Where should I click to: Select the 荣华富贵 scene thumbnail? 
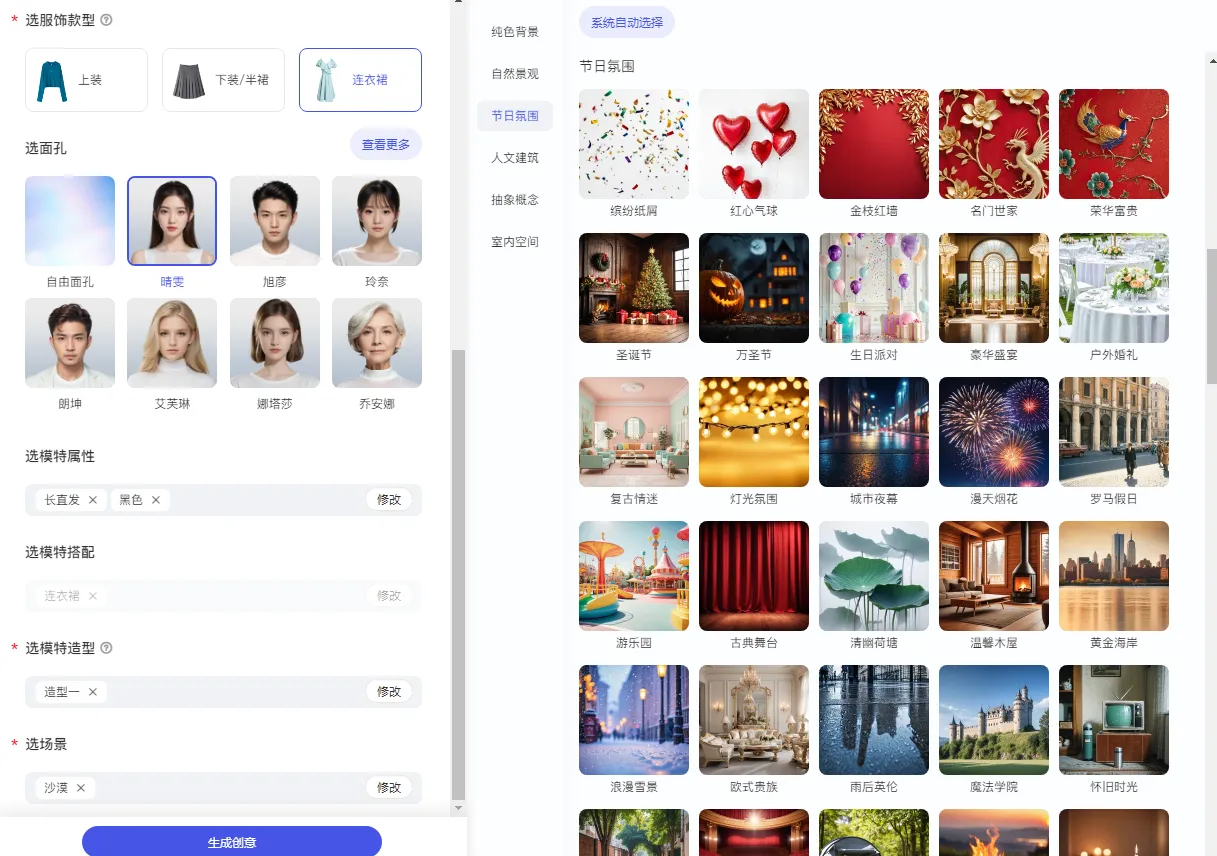point(1114,144)
